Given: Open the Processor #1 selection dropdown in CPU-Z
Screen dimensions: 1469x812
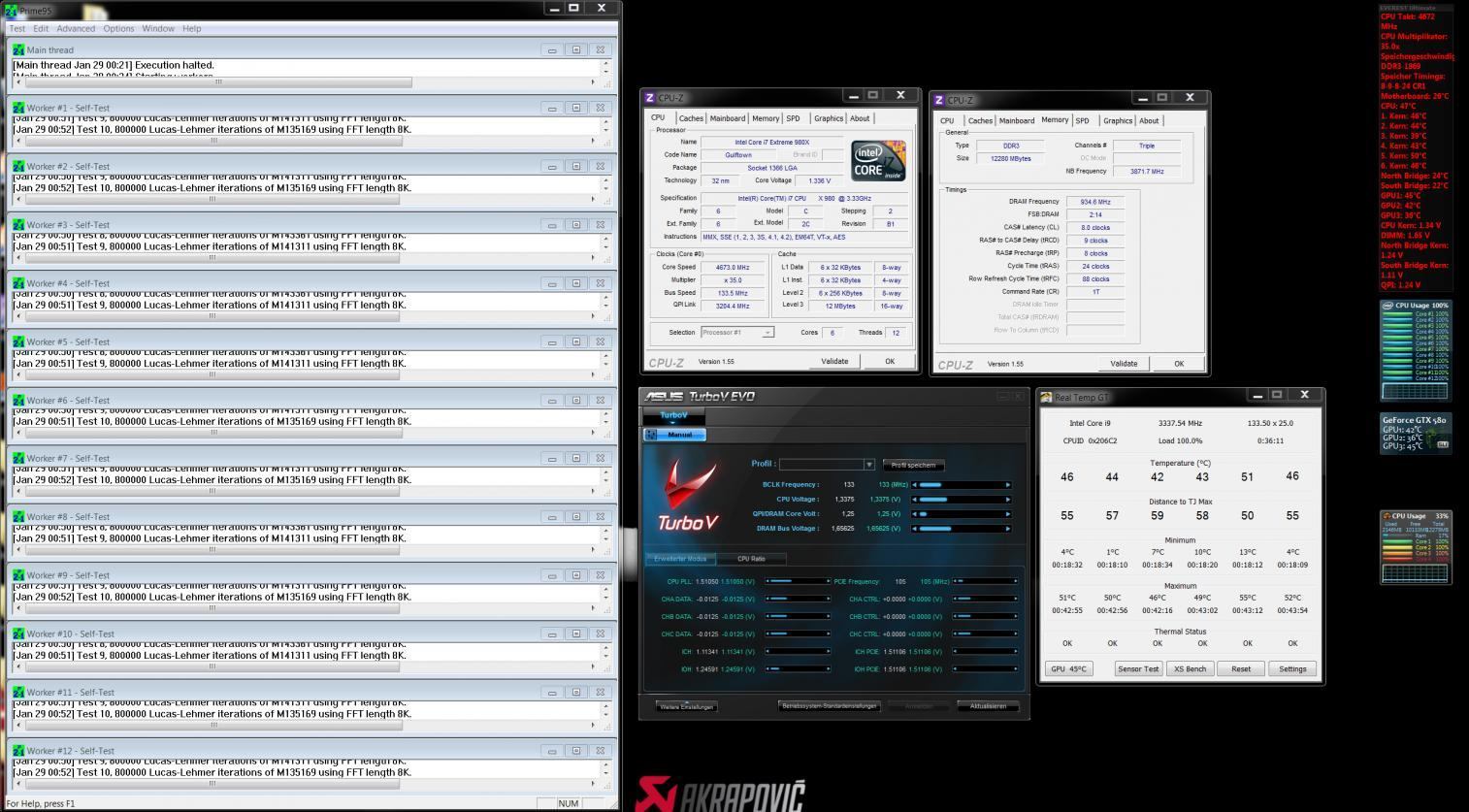Looking at the screenshot, I should (767, 333).
